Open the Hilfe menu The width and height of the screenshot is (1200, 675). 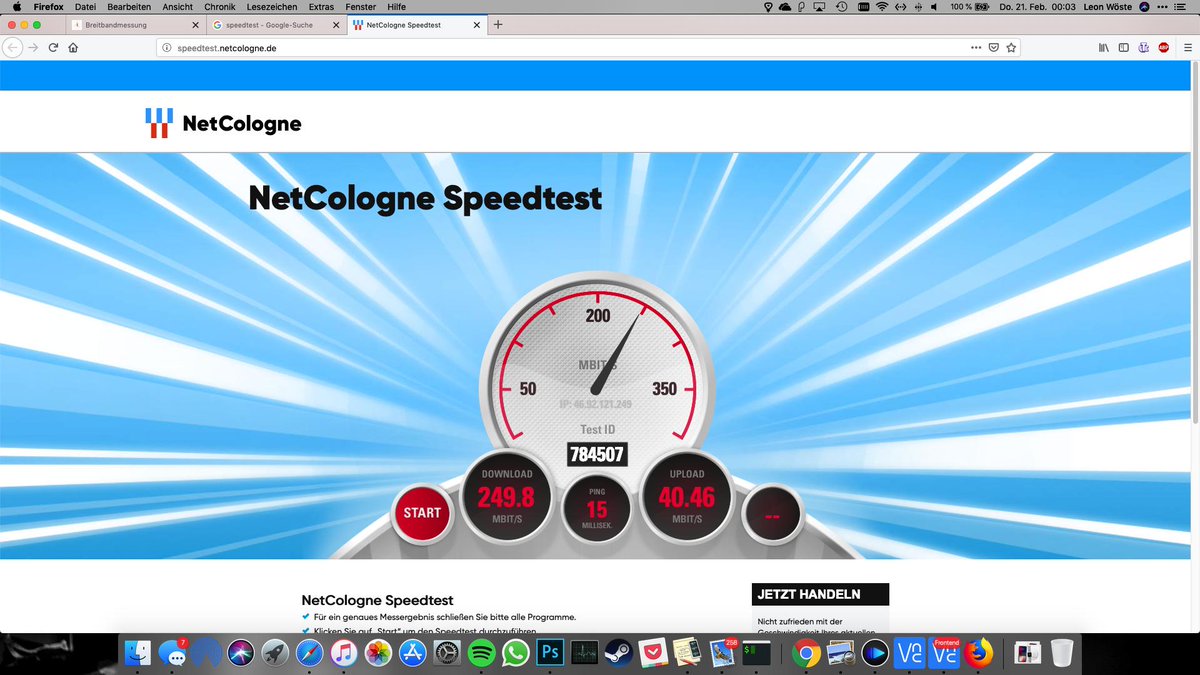[x=396, y=7]
